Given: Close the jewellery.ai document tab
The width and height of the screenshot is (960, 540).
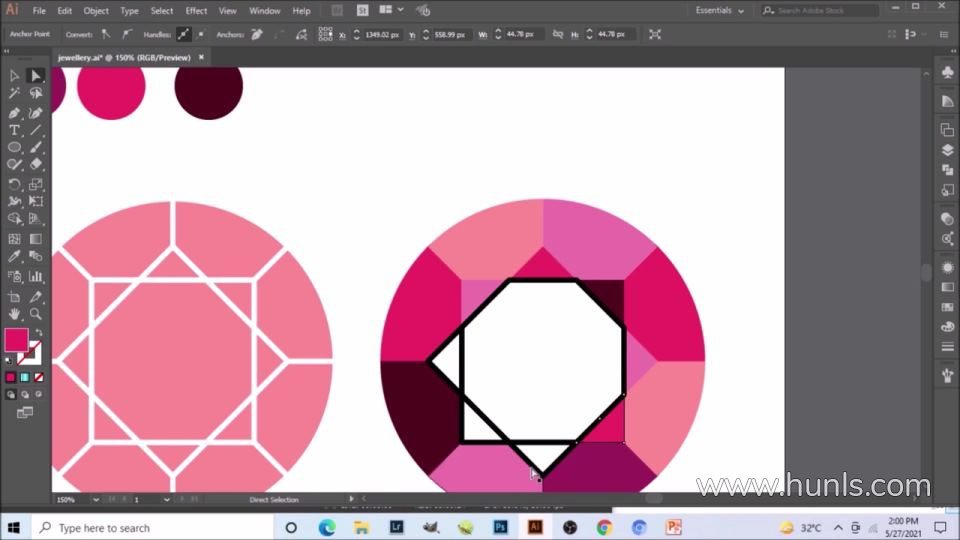Looking at the screenshot, I should (201, 57).
